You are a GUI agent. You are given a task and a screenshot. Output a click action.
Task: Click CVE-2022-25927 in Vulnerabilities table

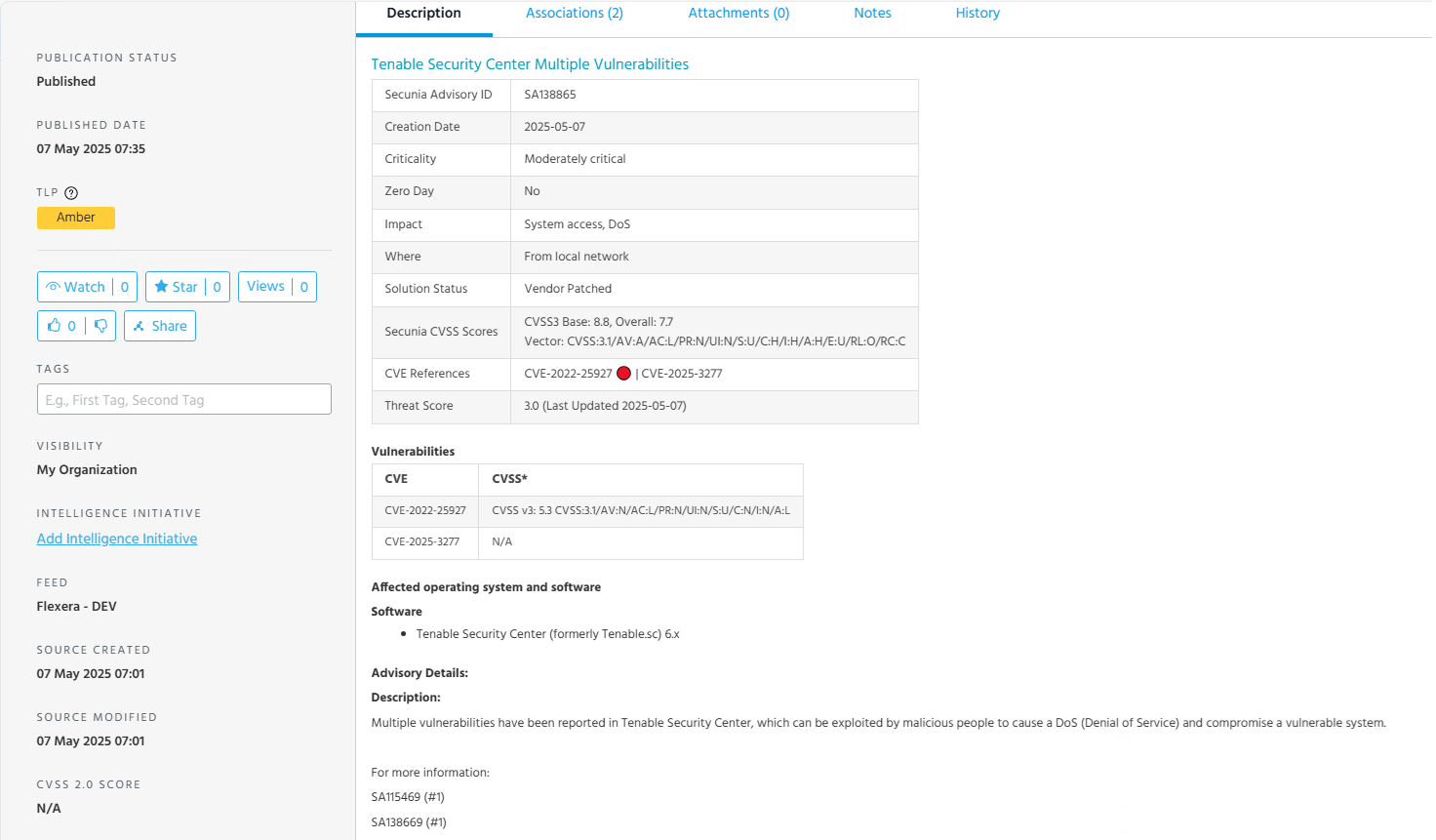(x=425, y=510)
